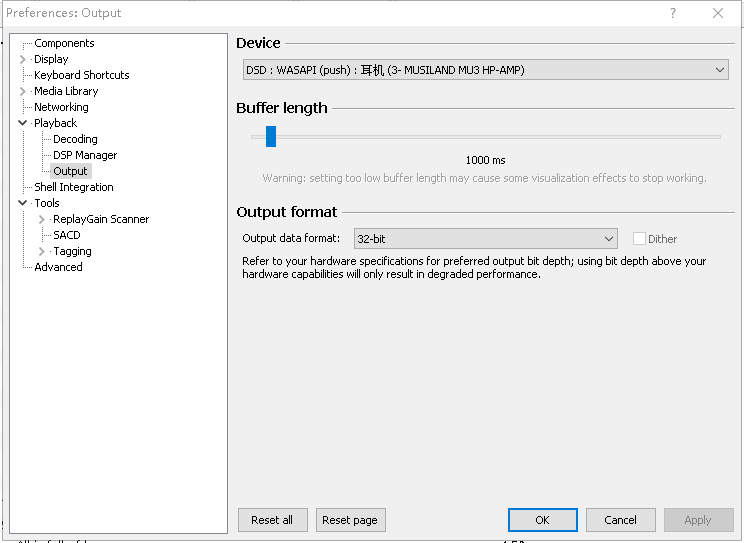Collapse the Playback tree node
Screen dimensions: 744x543
pos(23,123)
